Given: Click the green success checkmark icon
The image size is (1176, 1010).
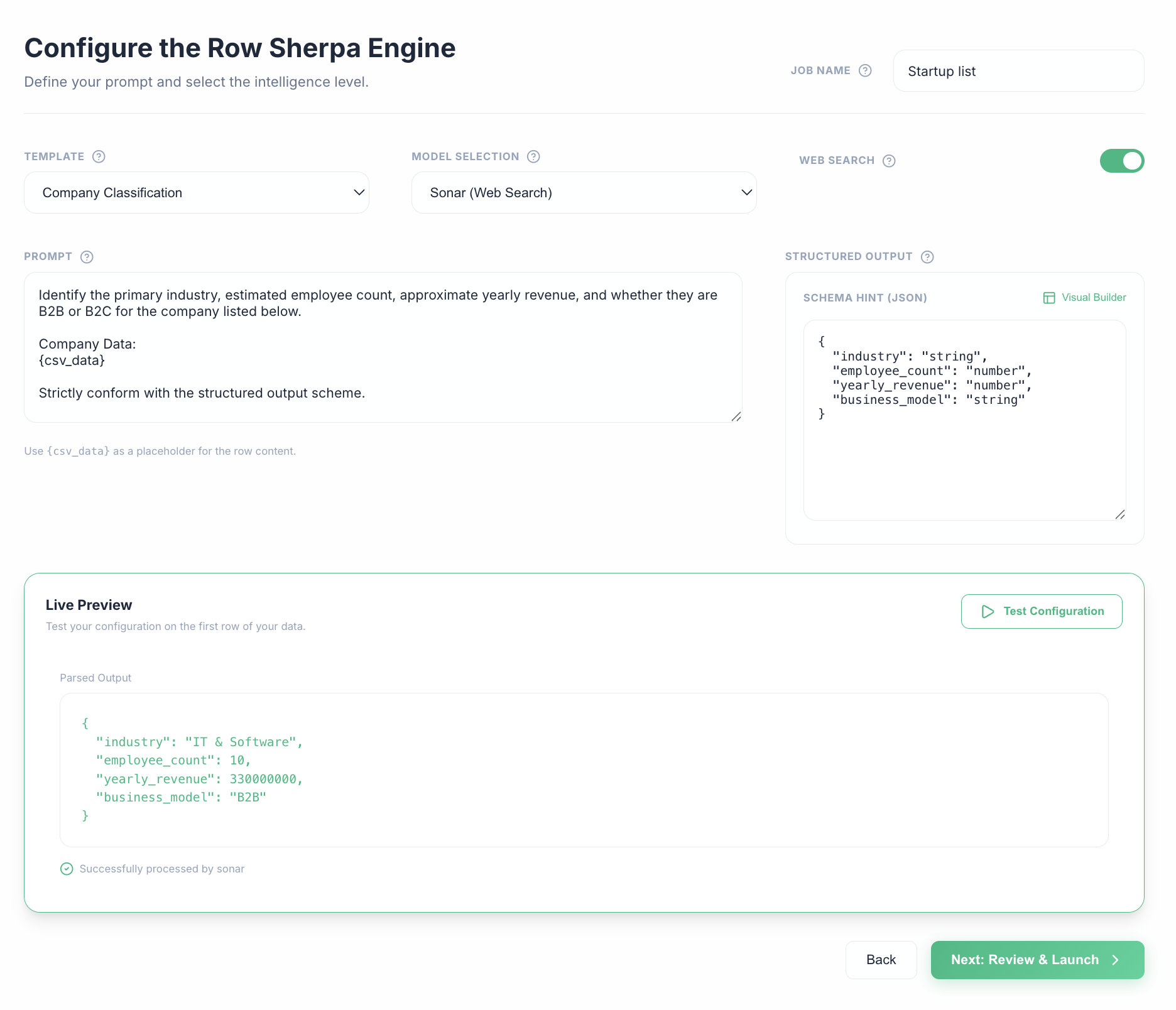Looking at the screenshot, I should pos(67,869).
